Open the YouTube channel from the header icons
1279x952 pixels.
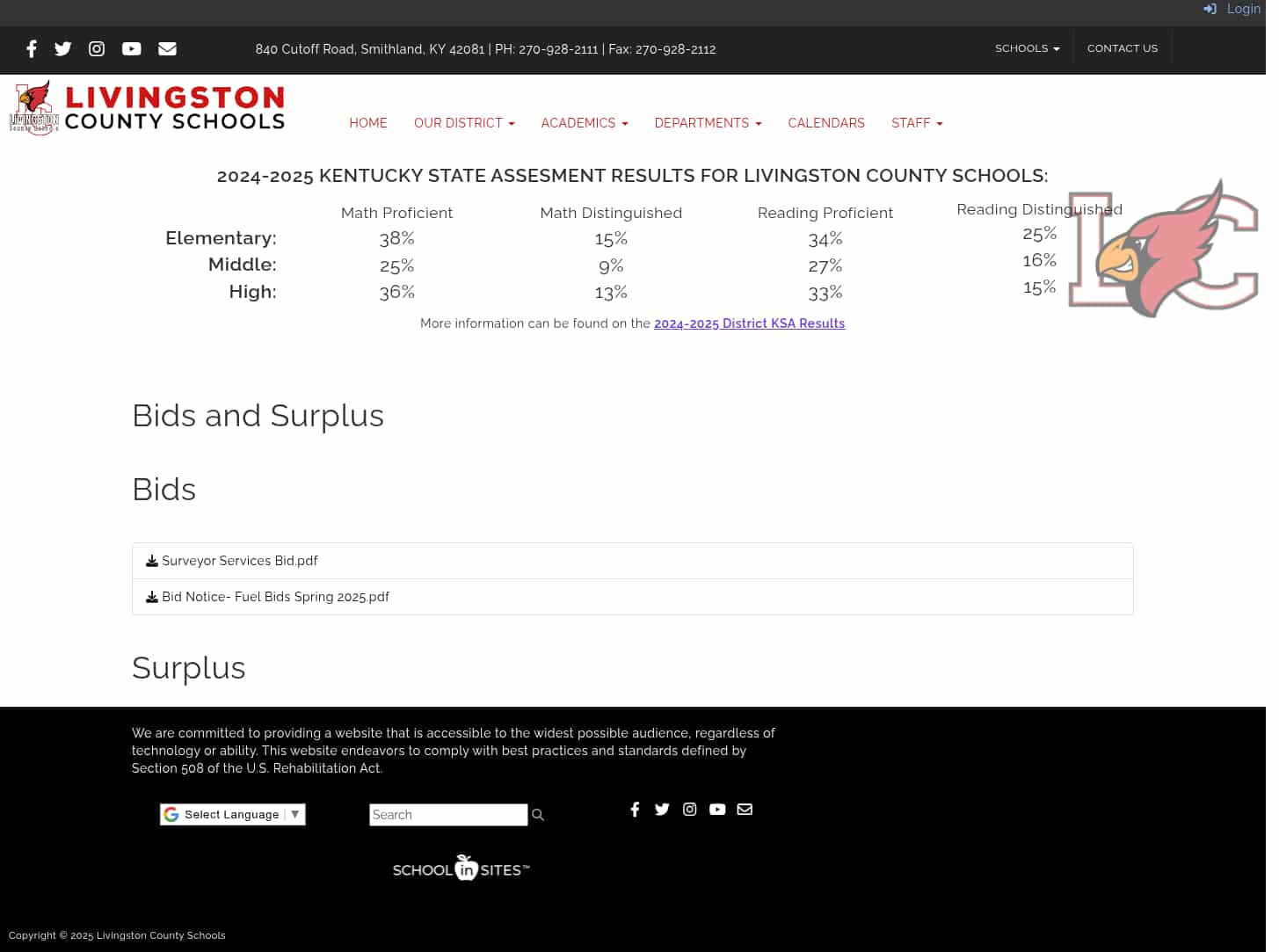pos(132,49)
